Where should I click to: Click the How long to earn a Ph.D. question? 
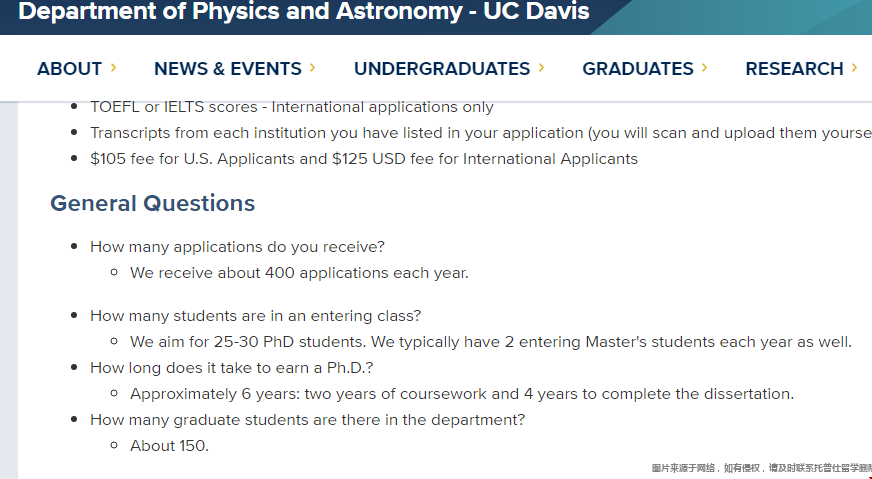pos(232,368)
